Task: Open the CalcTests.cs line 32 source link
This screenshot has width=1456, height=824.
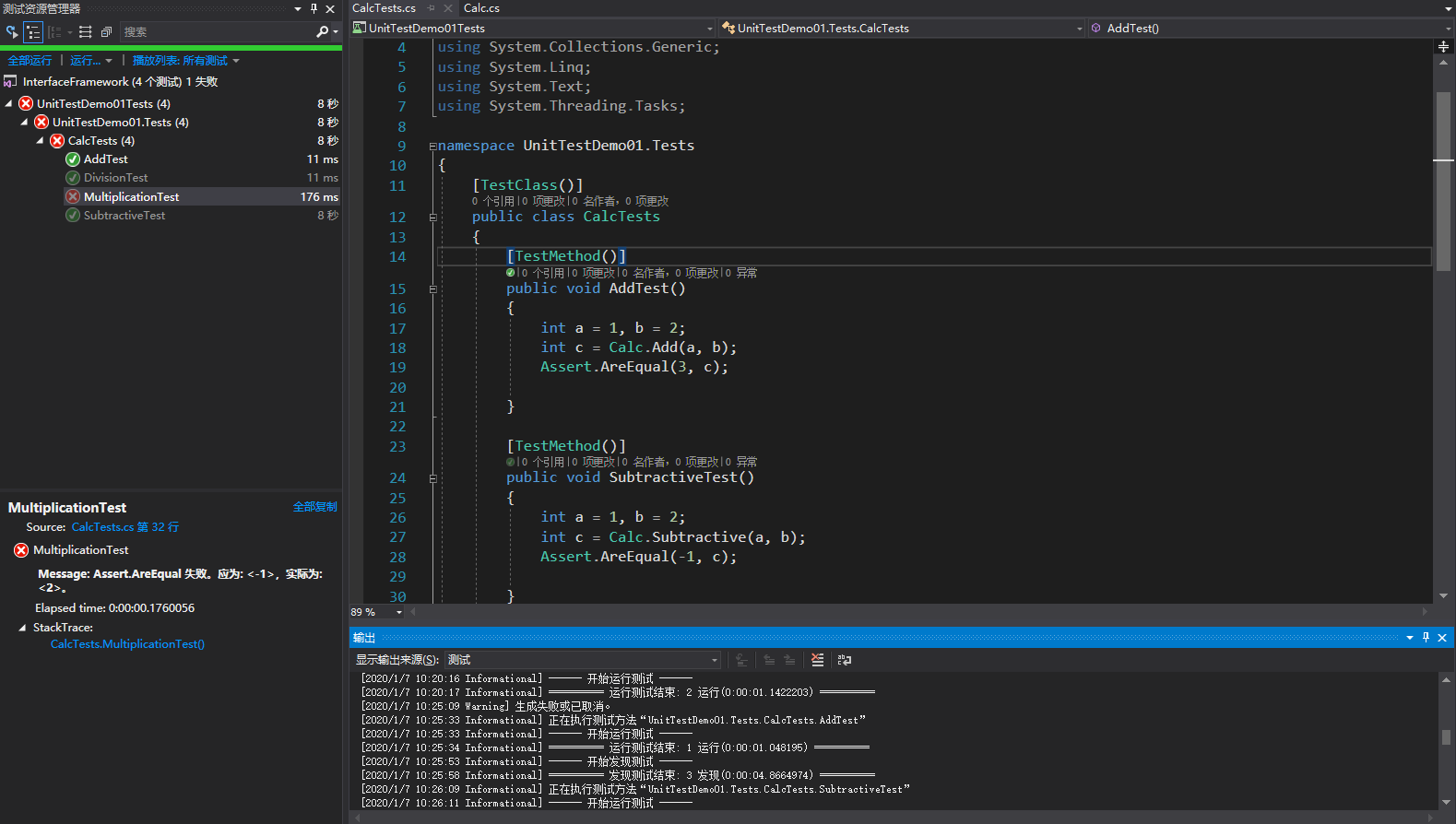Action: point(124,527)
